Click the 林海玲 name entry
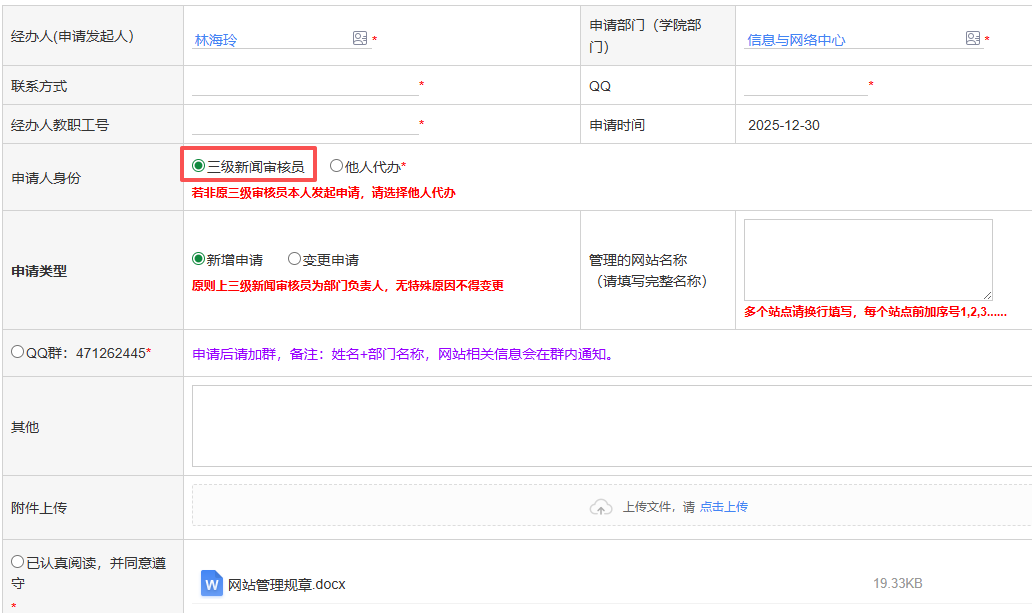Viewport: 1032px width, 613px height. click(x=217, y=40)
